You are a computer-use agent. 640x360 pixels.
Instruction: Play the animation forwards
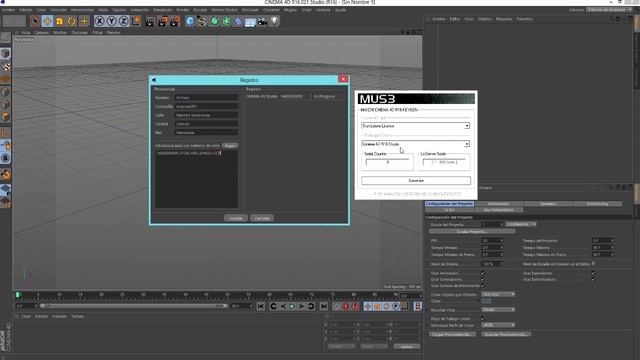click(x=292, y=306)
